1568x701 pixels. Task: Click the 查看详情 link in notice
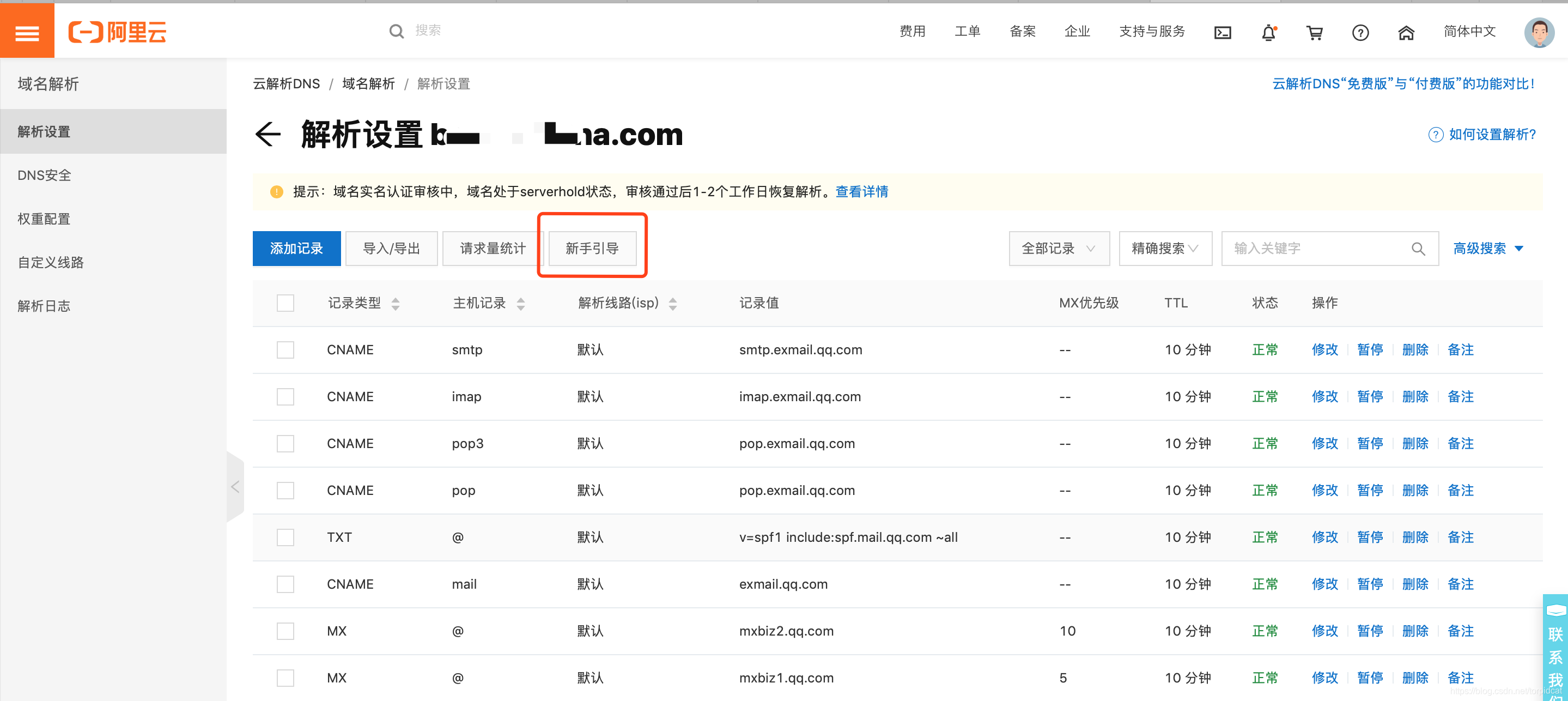[861, 192]
